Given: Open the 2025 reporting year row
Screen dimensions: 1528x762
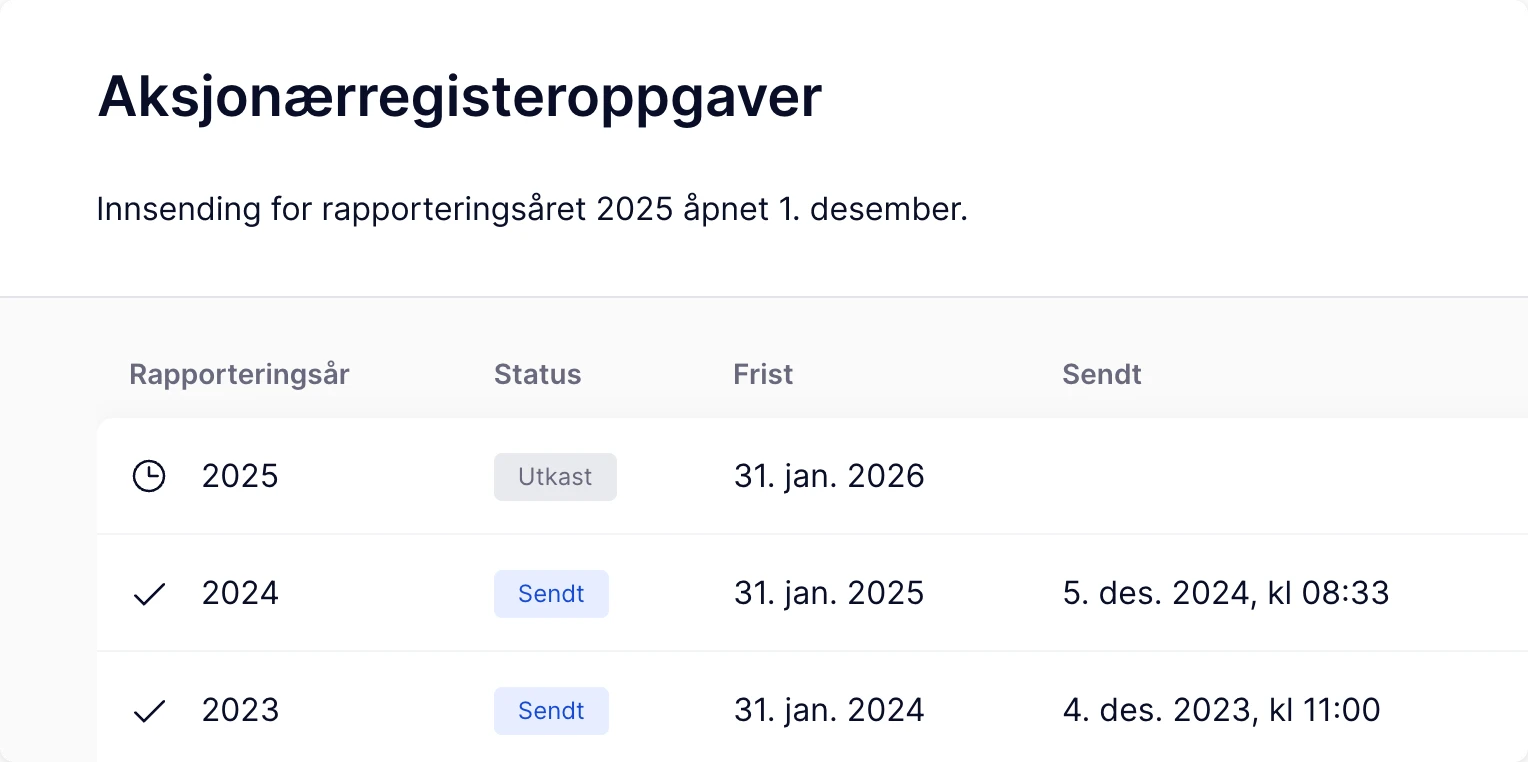Looking at the screenshot, I should click(x=240, y=477).
